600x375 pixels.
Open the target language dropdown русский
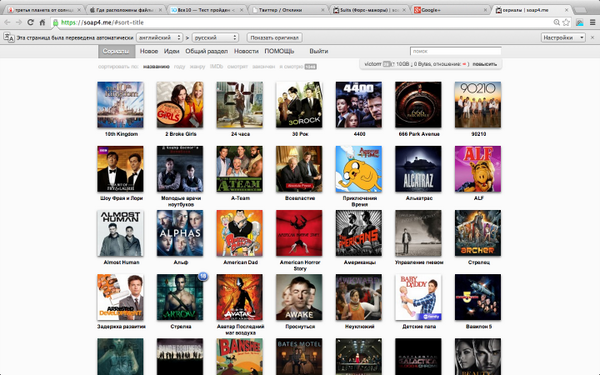[x=215, y=38]
